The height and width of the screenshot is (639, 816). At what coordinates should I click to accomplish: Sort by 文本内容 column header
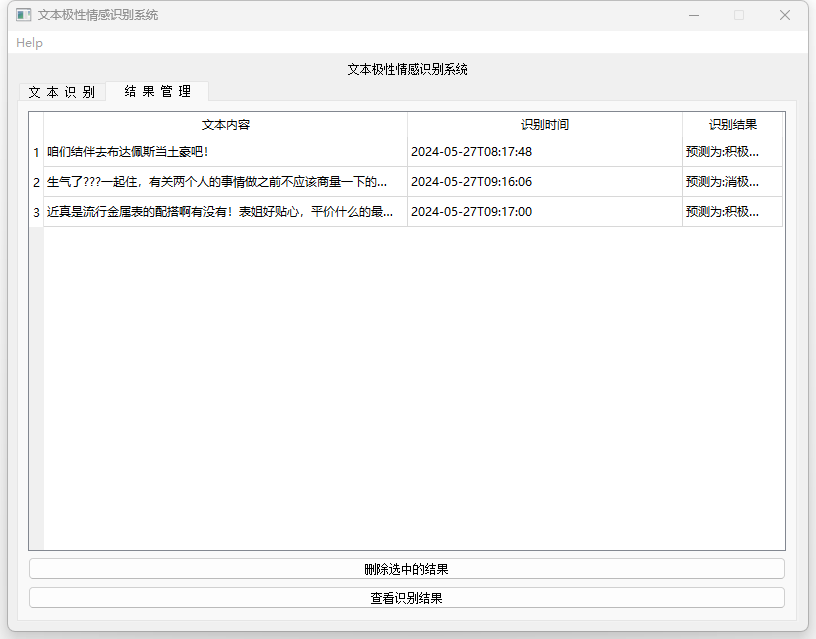tap(226, 125)
